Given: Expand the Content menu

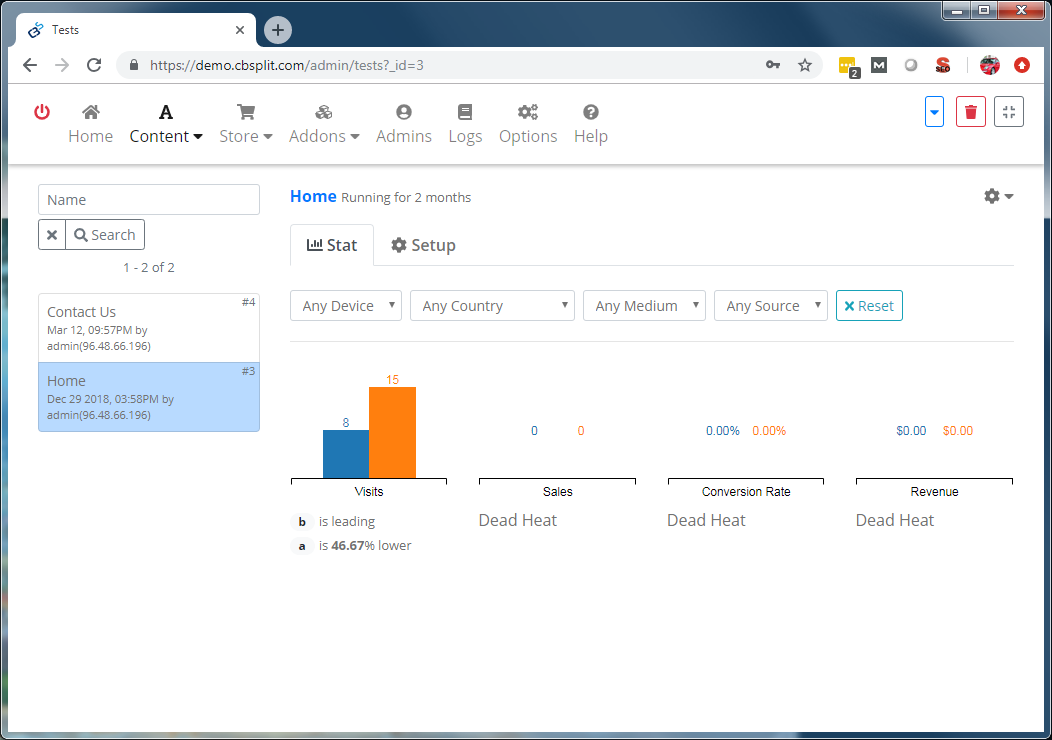Looking at the screenshot, I should (166, 124).
